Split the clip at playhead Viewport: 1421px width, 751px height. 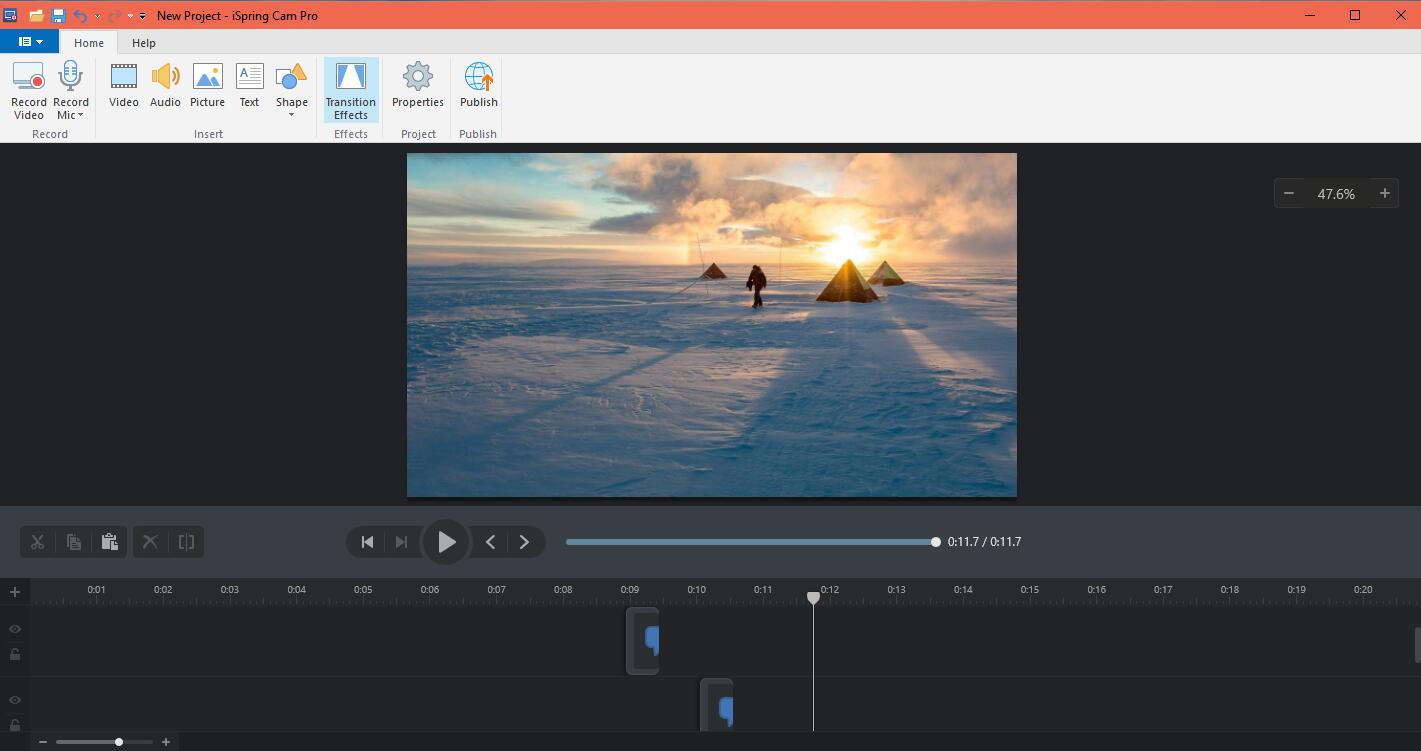pos(186,542)
